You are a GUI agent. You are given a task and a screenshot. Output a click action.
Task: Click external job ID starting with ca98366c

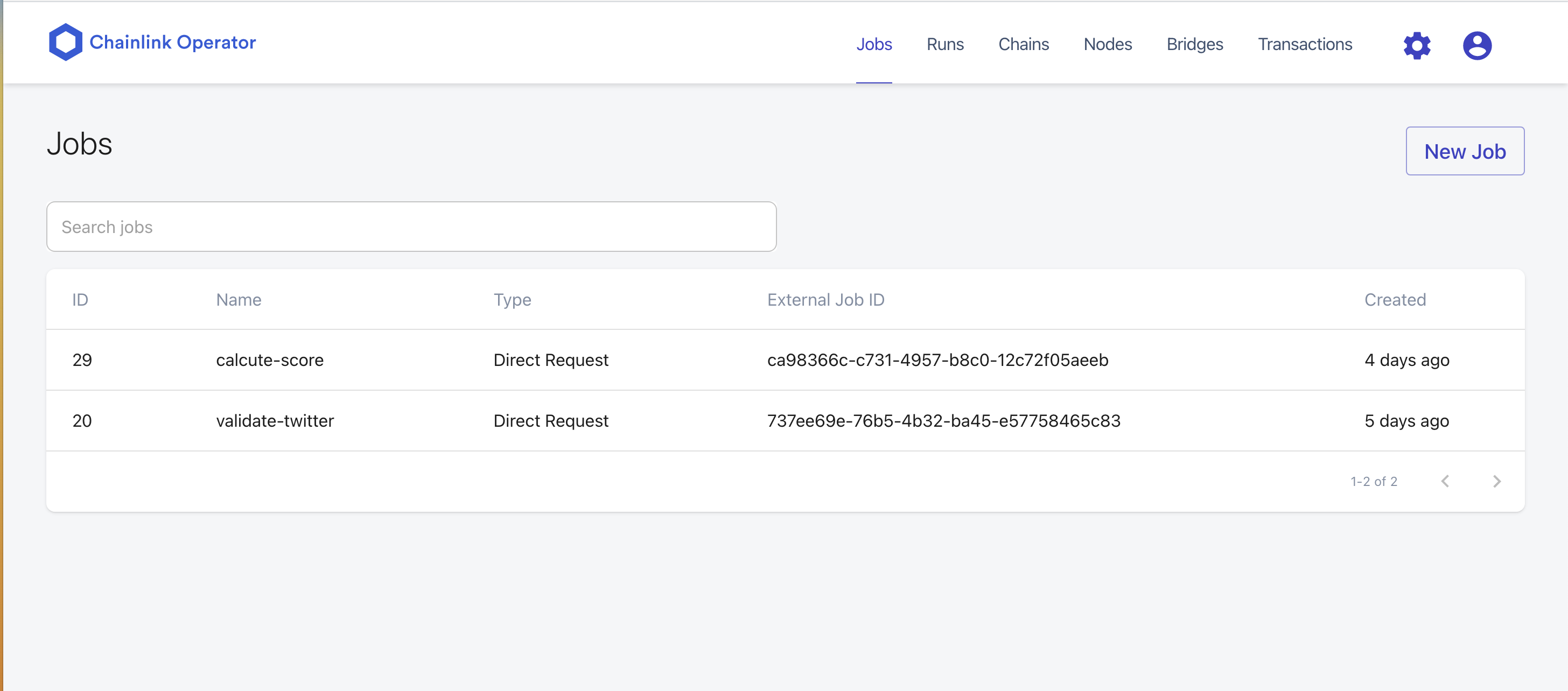937,360
